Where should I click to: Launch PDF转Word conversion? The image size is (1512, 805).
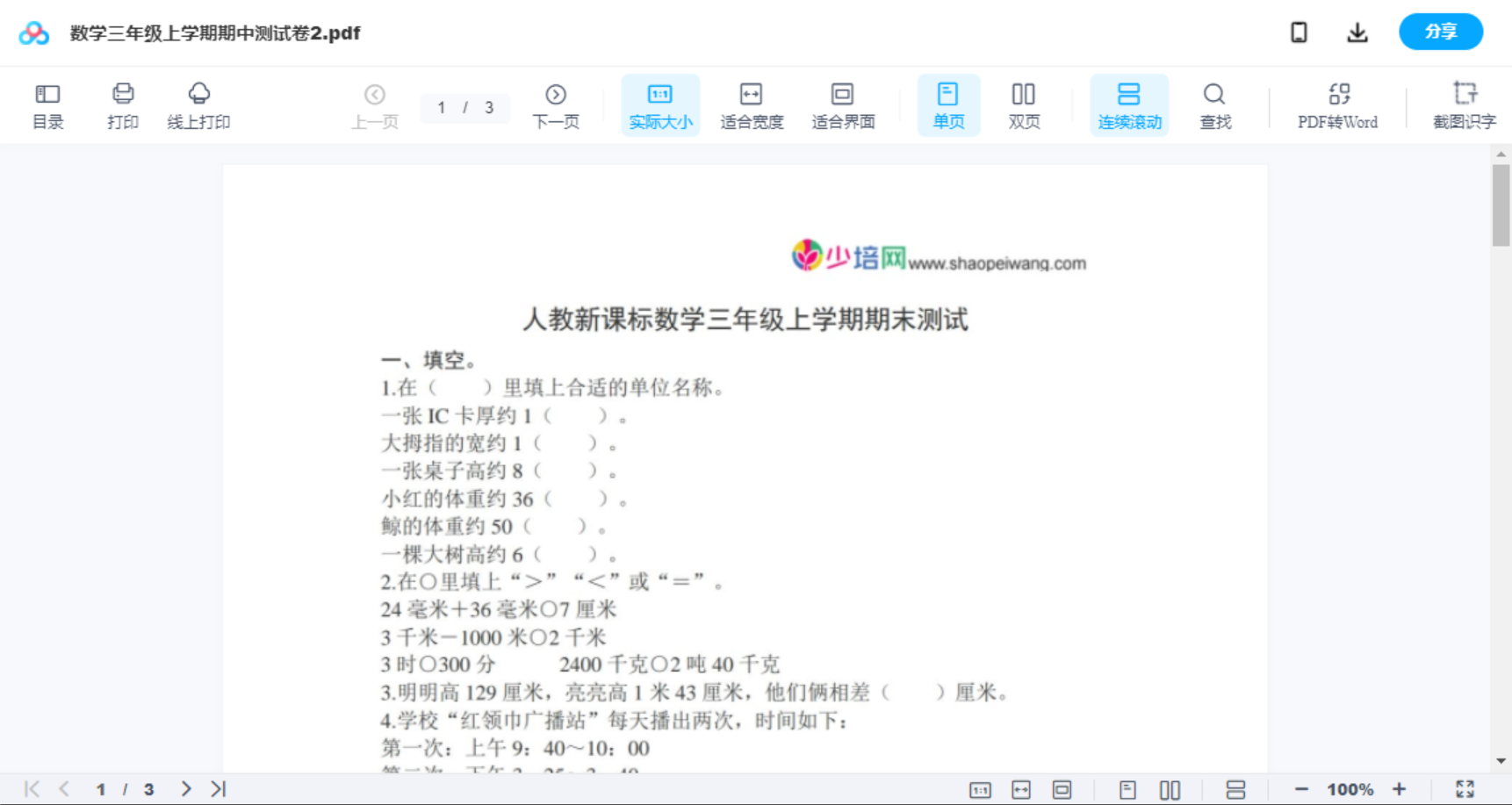(1336, 104)
